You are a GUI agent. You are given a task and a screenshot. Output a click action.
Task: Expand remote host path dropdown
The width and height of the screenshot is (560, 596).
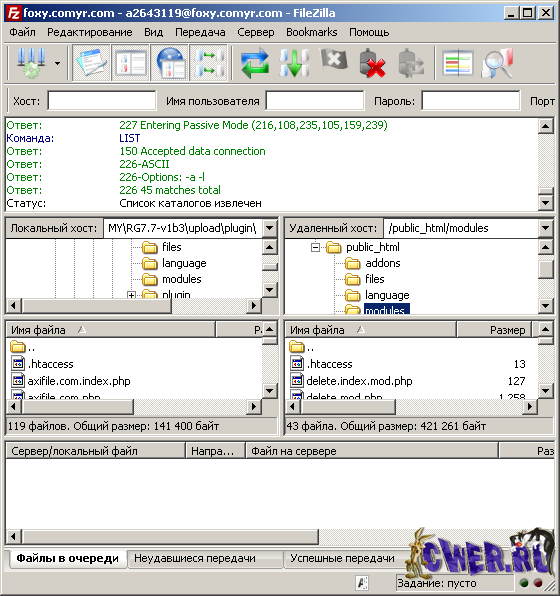tap(546, 228)
